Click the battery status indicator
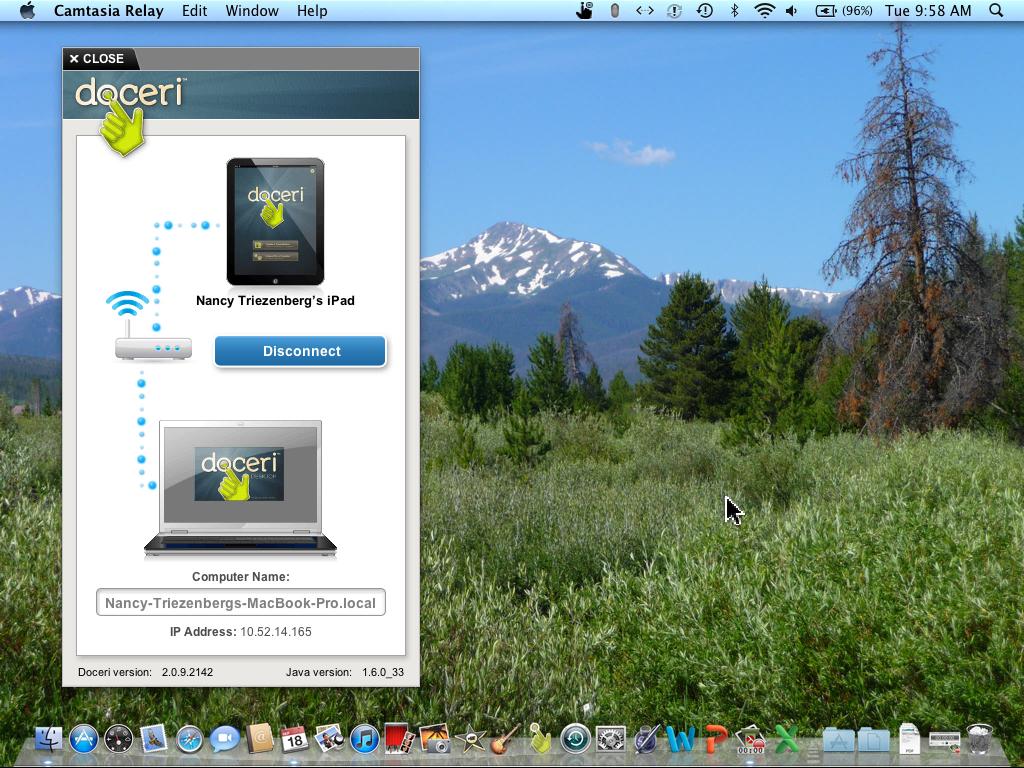 click(844, 10)
